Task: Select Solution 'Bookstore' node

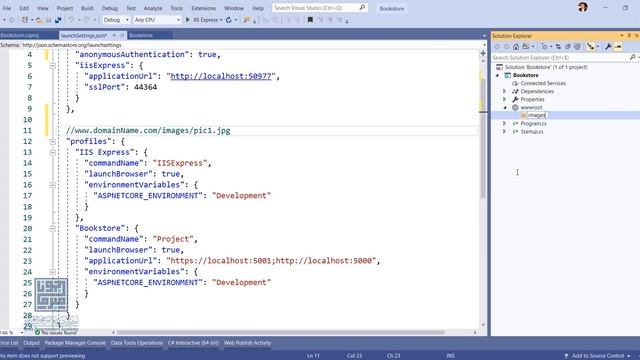Action: 546,67
